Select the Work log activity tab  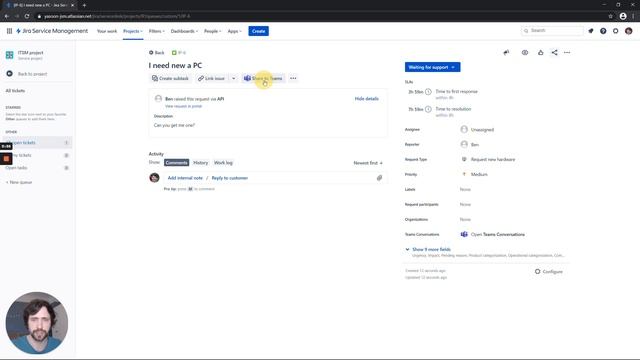click(x=223, y=162)
